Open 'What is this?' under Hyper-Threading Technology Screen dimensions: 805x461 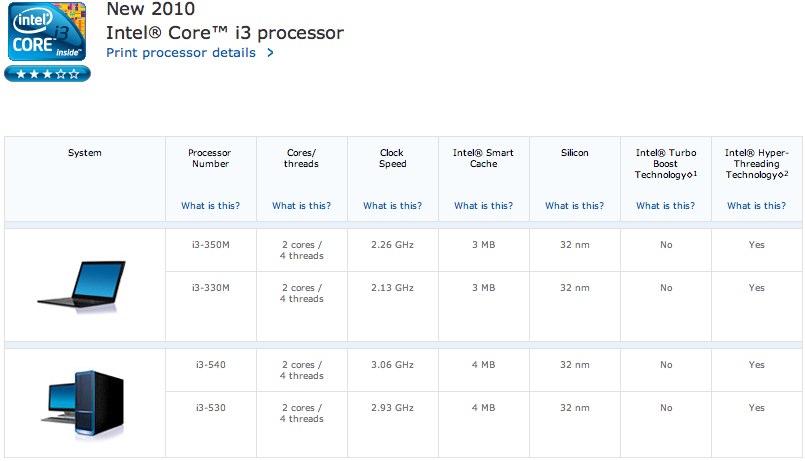pyautogui.click(x=756, y=206)
